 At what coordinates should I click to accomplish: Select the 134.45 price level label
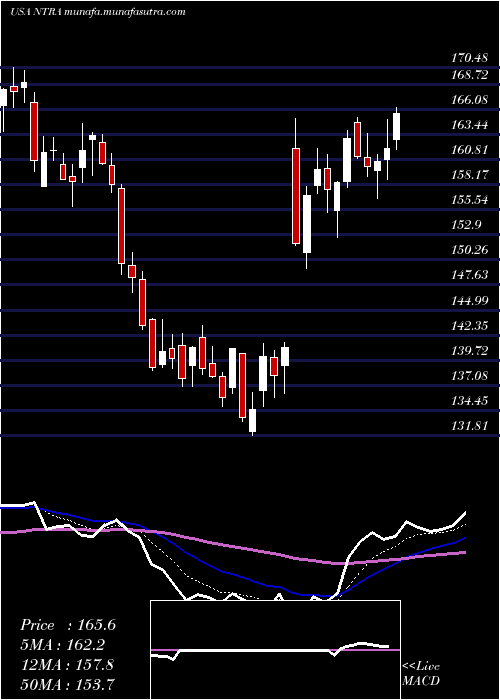click(x=469, y=401)
